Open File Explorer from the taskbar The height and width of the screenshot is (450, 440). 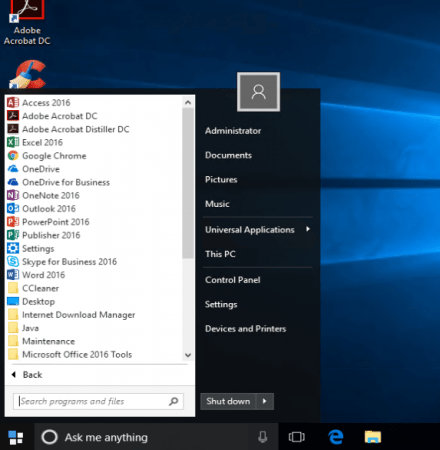pos(373,437)
